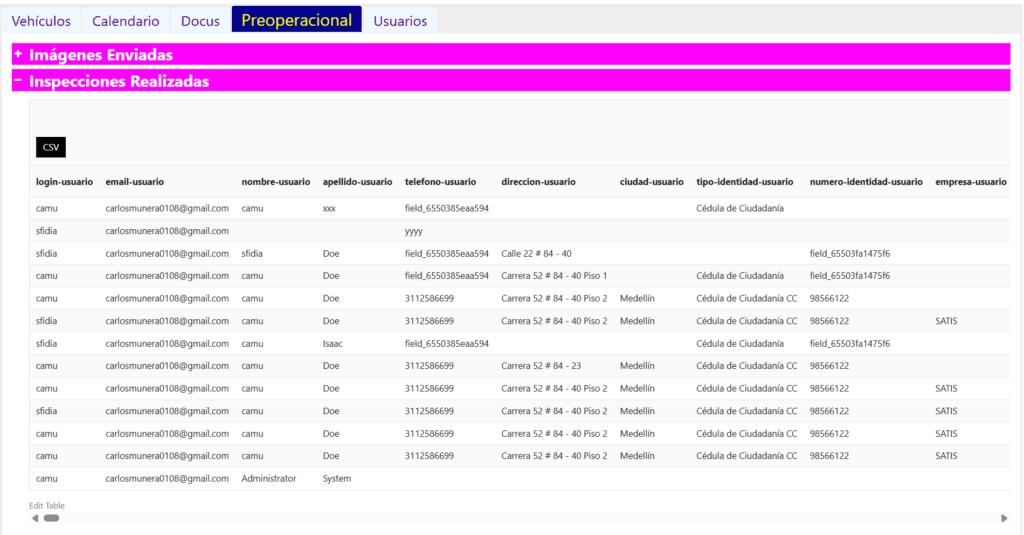1024x535 pixels.
Task: Click the horizontal scrollbar thumb
Action: pos(52,518)
